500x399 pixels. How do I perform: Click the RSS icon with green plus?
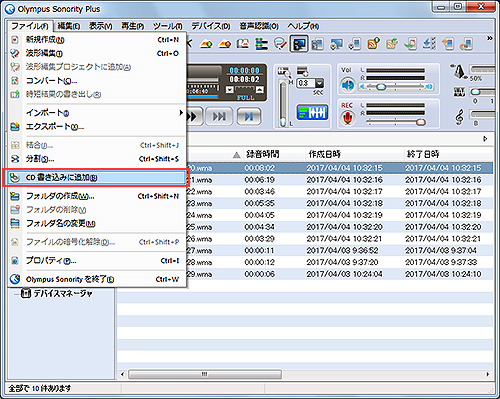click(x=374, y=44)
